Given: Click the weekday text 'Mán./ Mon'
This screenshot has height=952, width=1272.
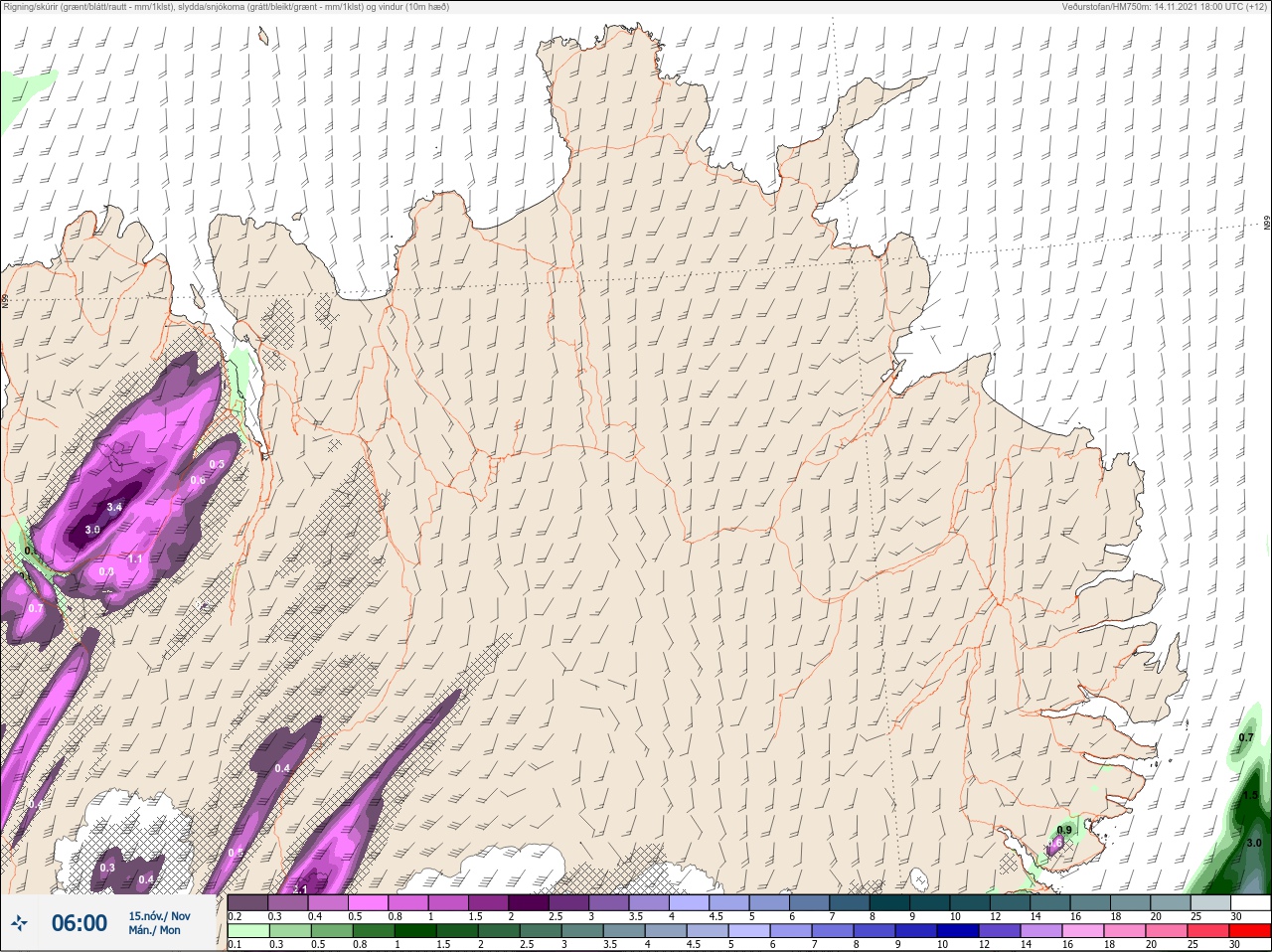Looking at the screenshot, I should 155,931.
